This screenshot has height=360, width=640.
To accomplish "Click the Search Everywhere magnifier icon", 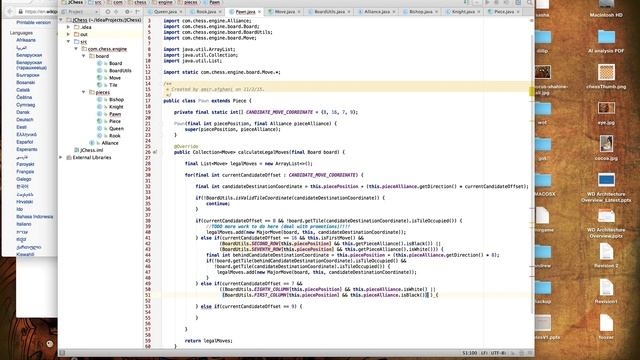I will pos(529,2).
